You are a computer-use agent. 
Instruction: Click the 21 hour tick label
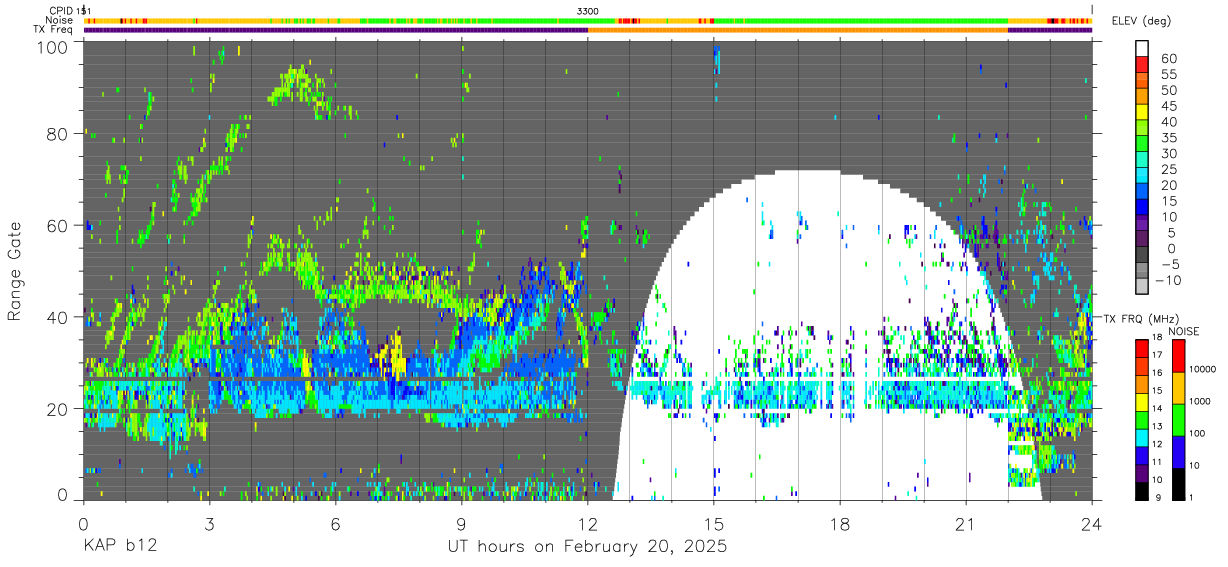click(x=966, y=524)
